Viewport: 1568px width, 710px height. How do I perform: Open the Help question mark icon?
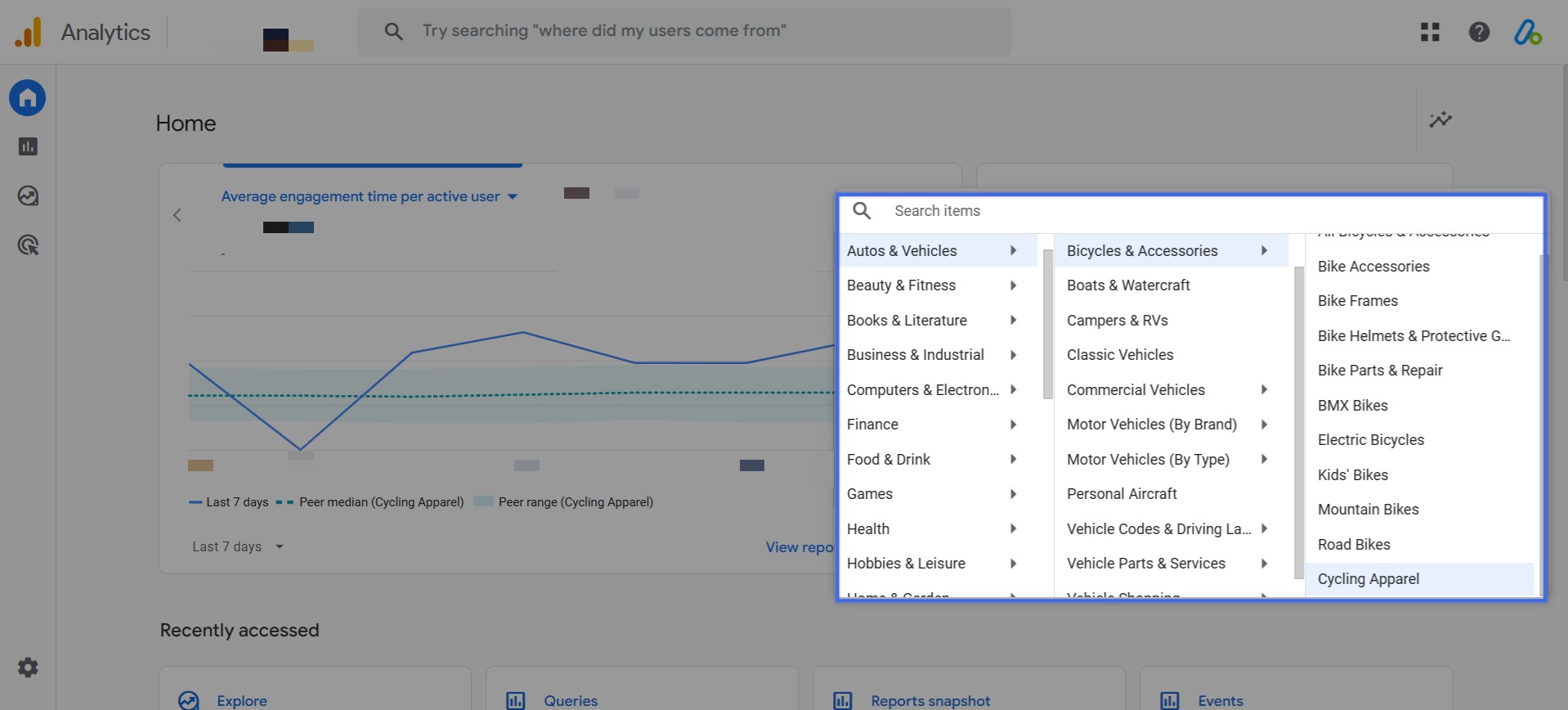point(1479,32)
